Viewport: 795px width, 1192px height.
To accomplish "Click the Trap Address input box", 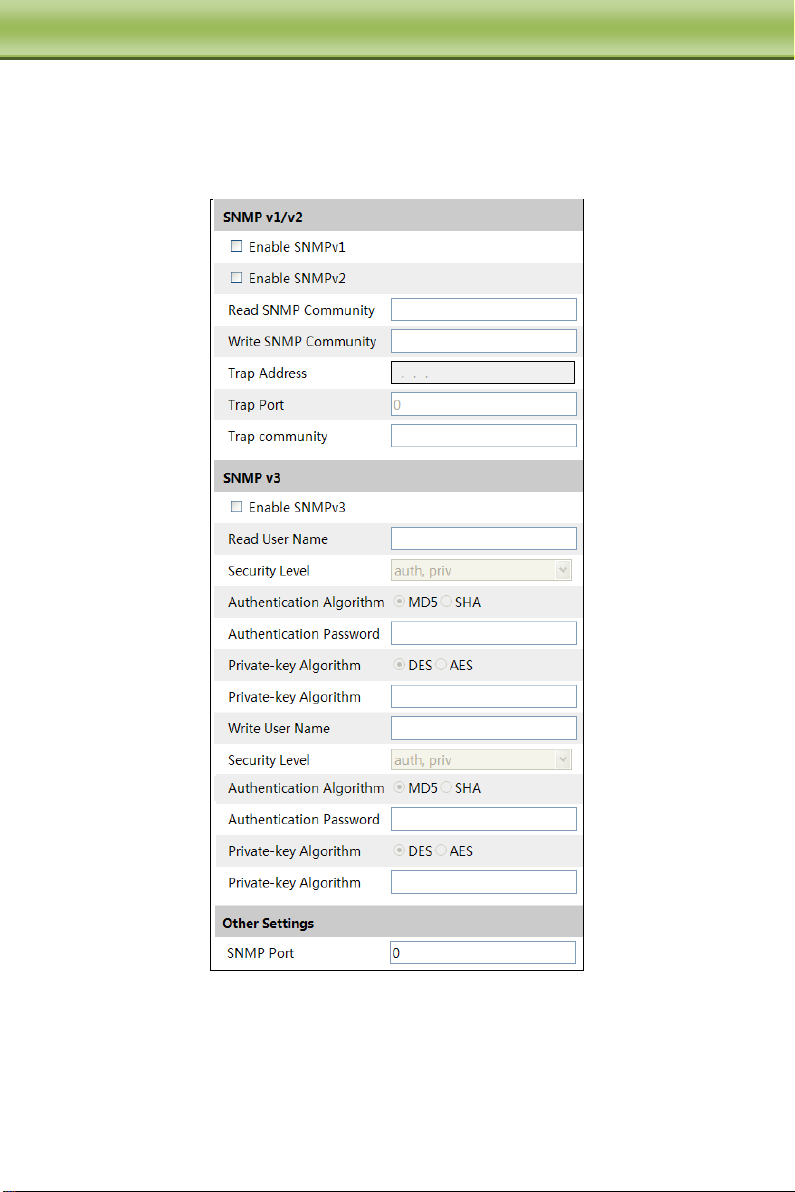I will click(483, 373).
